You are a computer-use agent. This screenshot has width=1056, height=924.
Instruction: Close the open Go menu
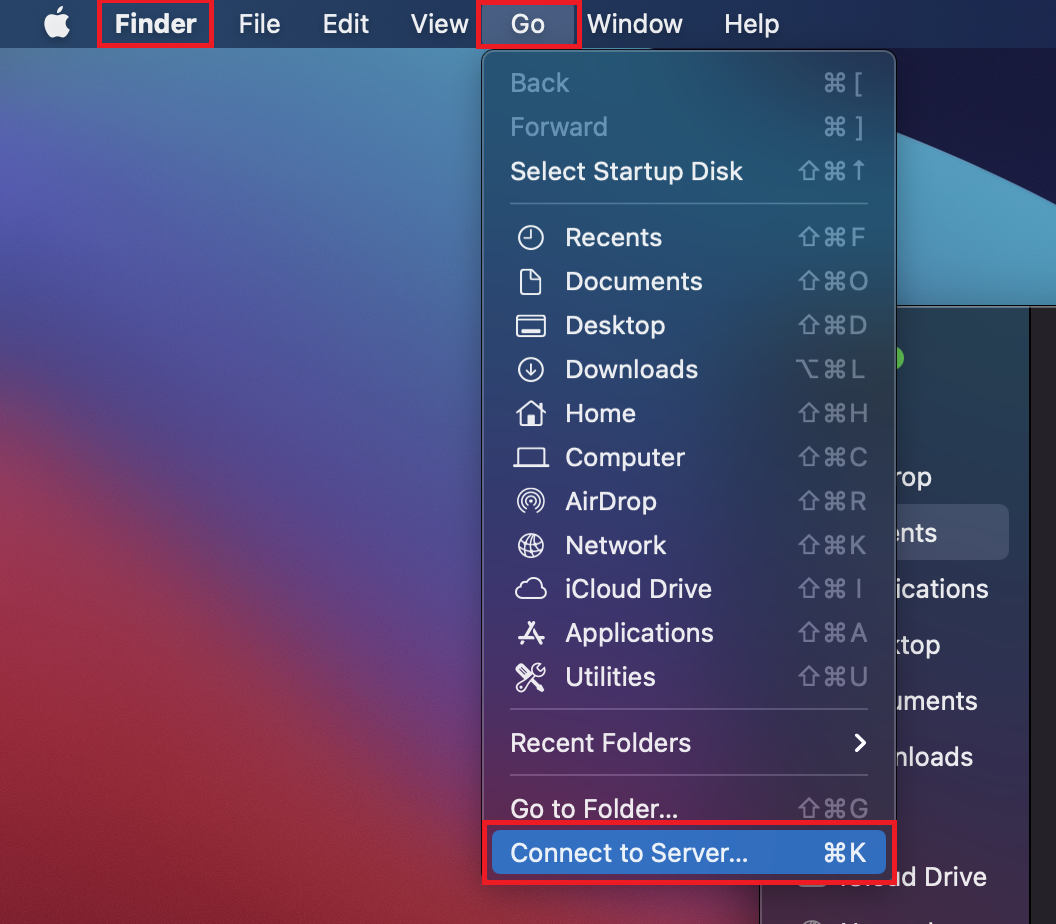528,24
